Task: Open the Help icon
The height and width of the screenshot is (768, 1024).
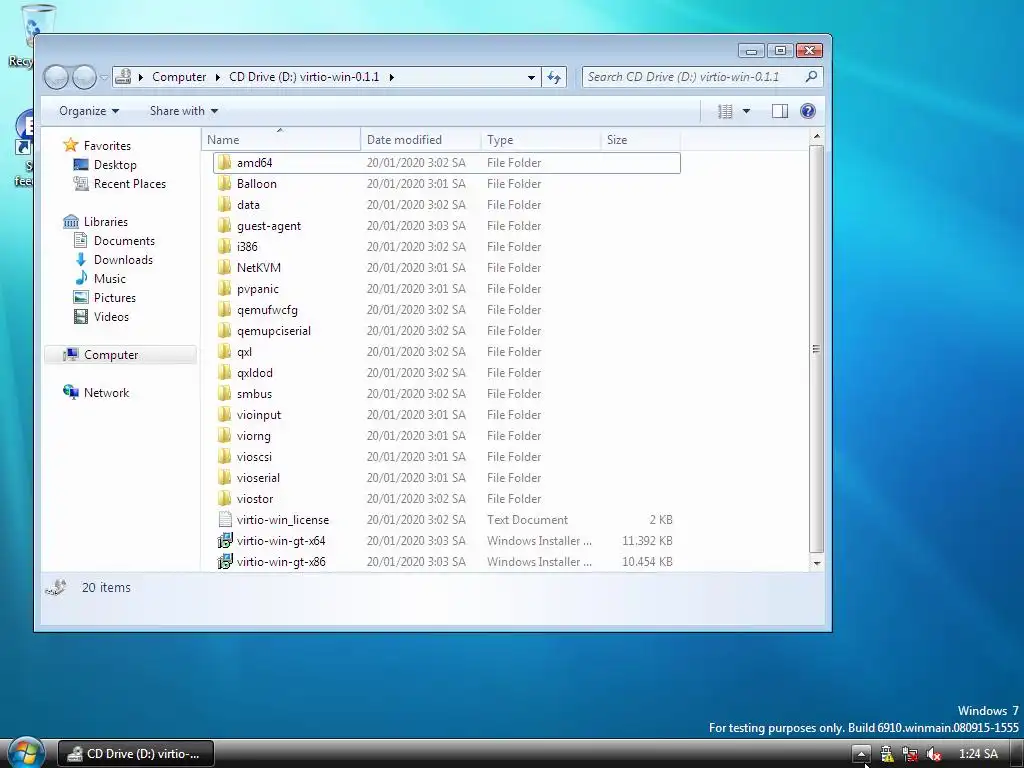Action: point(808,111)
